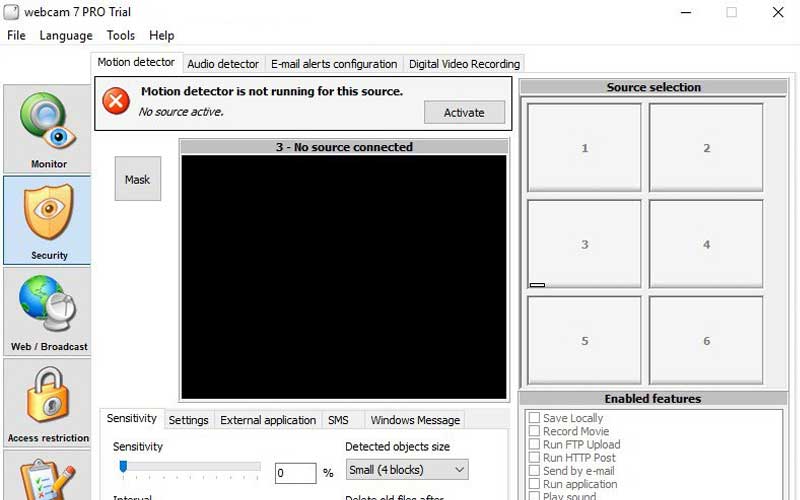Select source 1 in Source selection
800x500 pixels.
[x=584, y=147]
